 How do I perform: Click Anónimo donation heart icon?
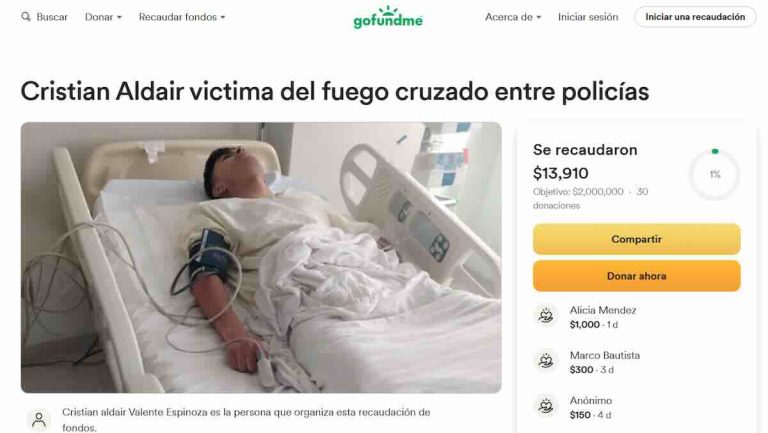click(546, 406)
